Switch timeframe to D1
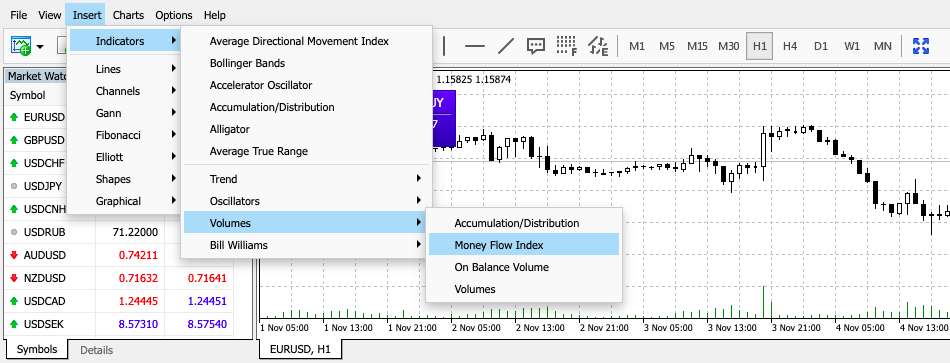 821,46
